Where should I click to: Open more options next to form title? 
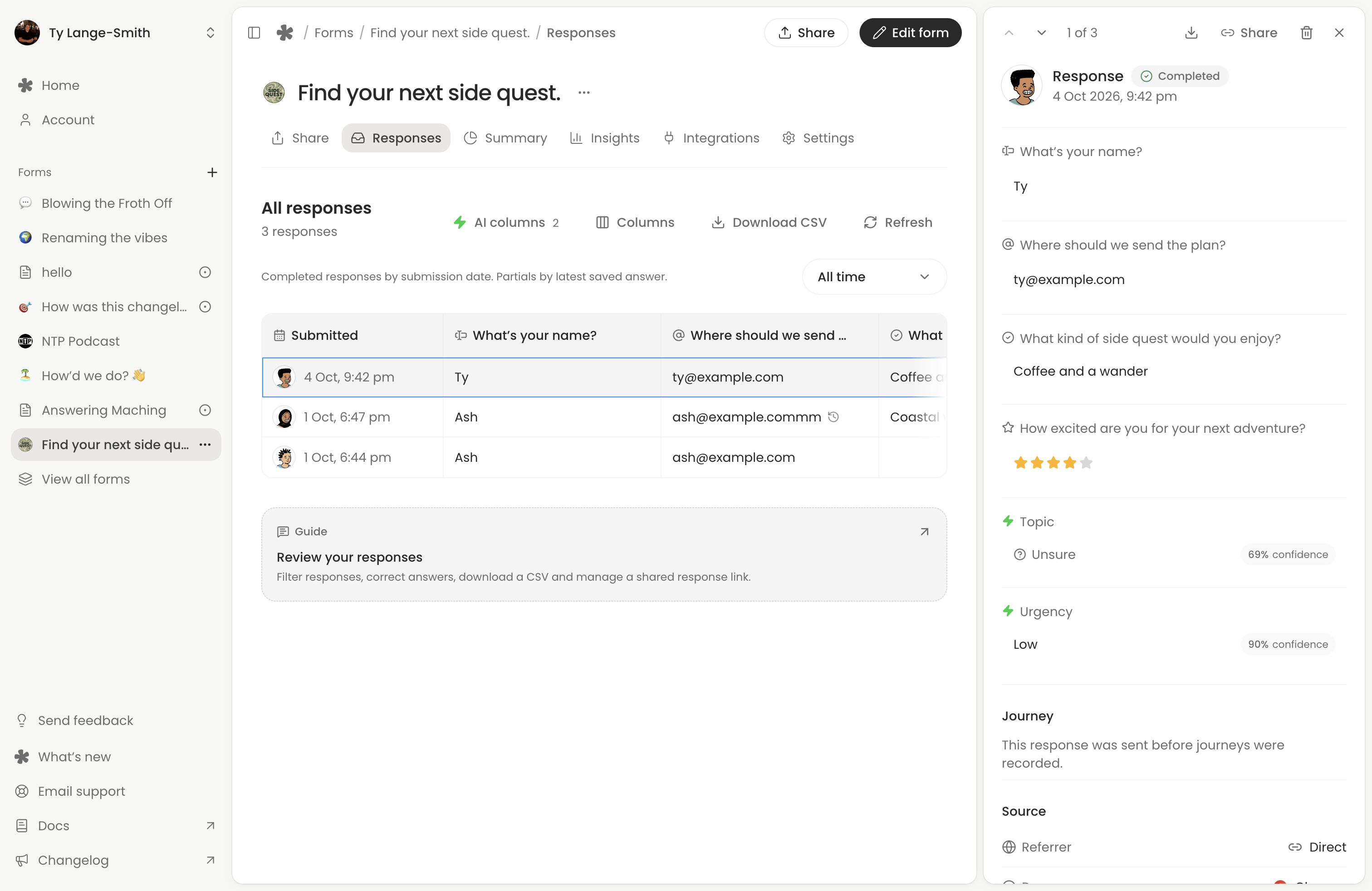(584, 93)
